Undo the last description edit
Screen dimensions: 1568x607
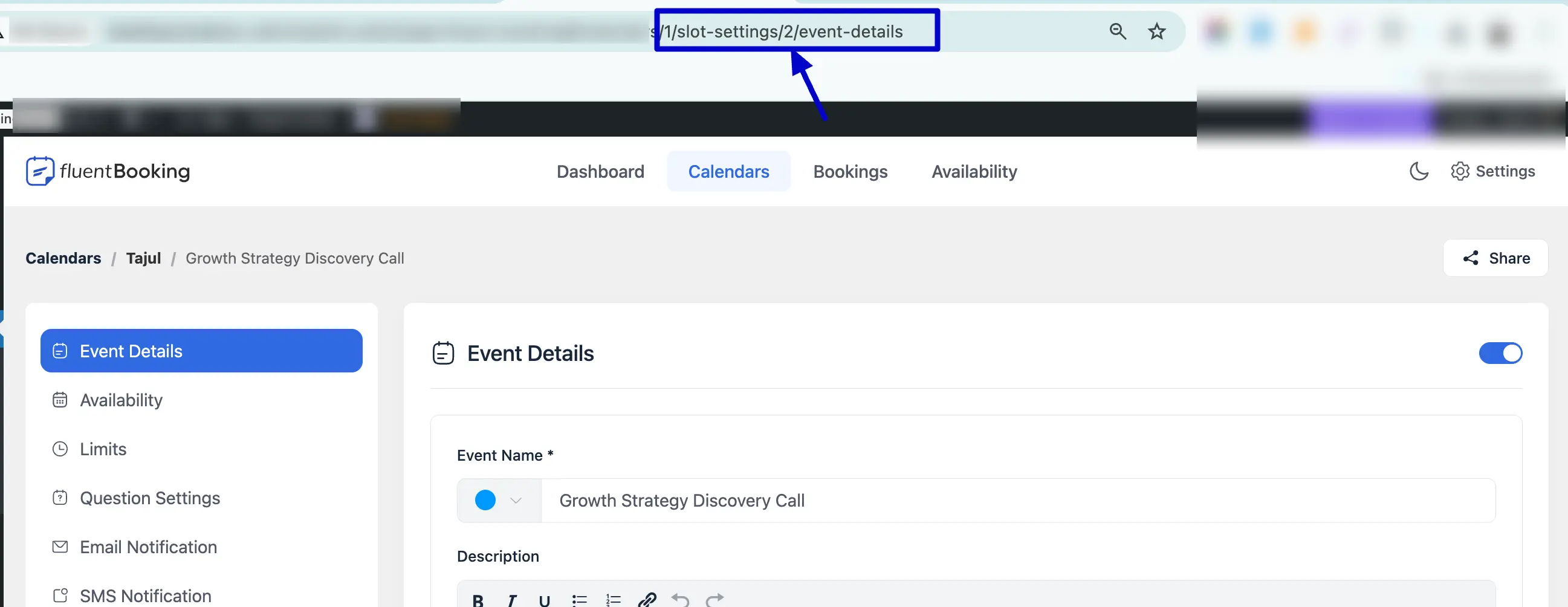681,600
